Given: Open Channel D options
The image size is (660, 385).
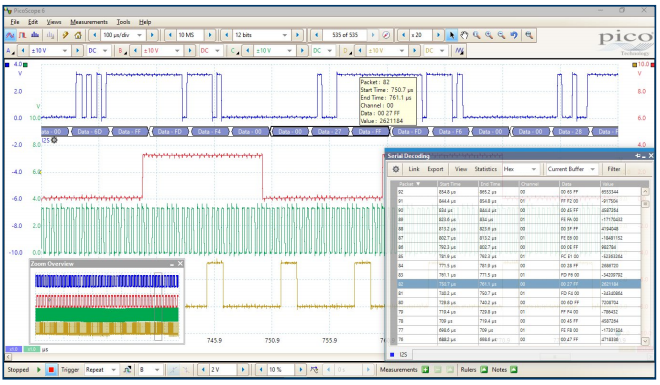Looking at the screenshot, I should (x=347, y=50).
